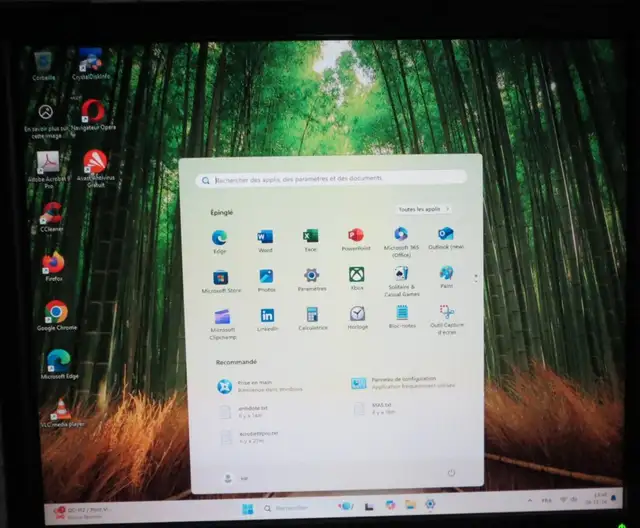Screen dimensions: 640x528
Task: Open the LinkedIn pinned app
Action: point(268,319)
